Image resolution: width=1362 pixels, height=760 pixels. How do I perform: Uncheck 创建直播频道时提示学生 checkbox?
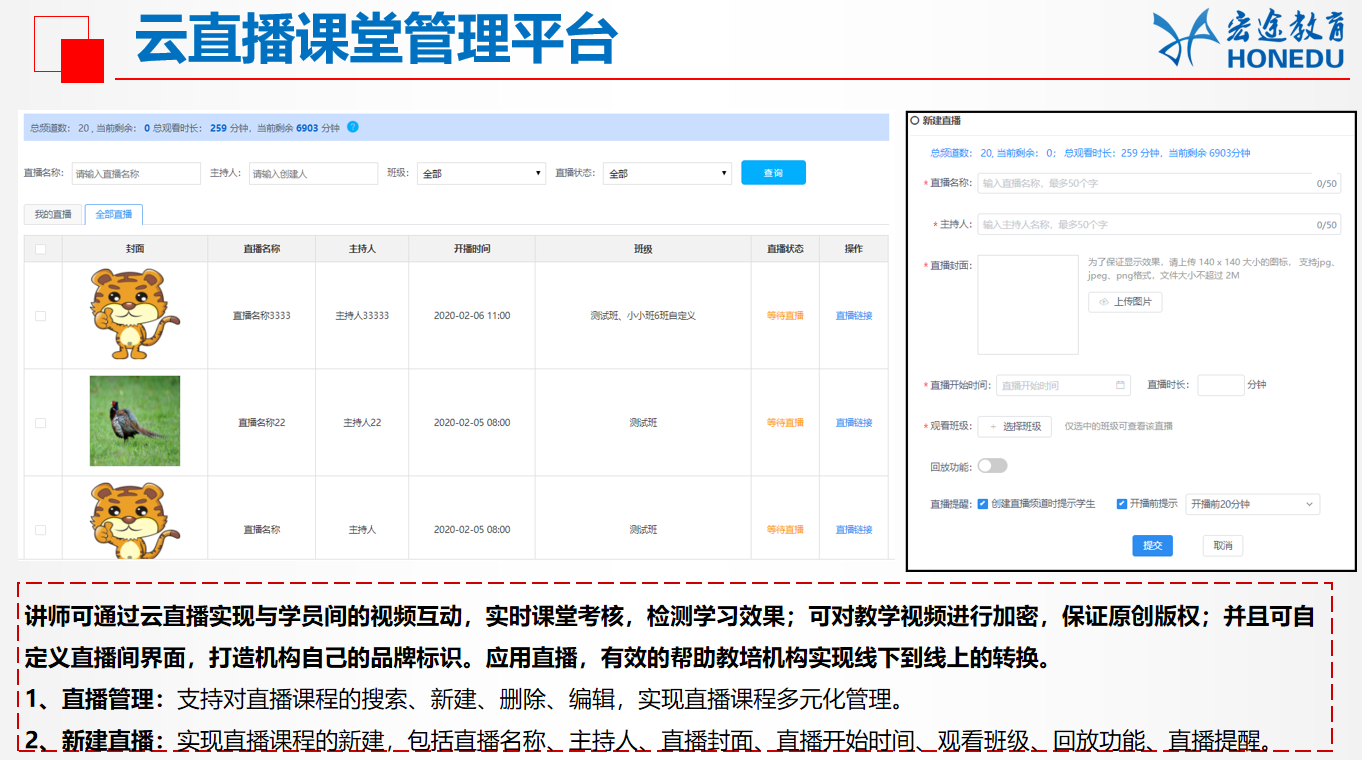(x=983, y=504)
